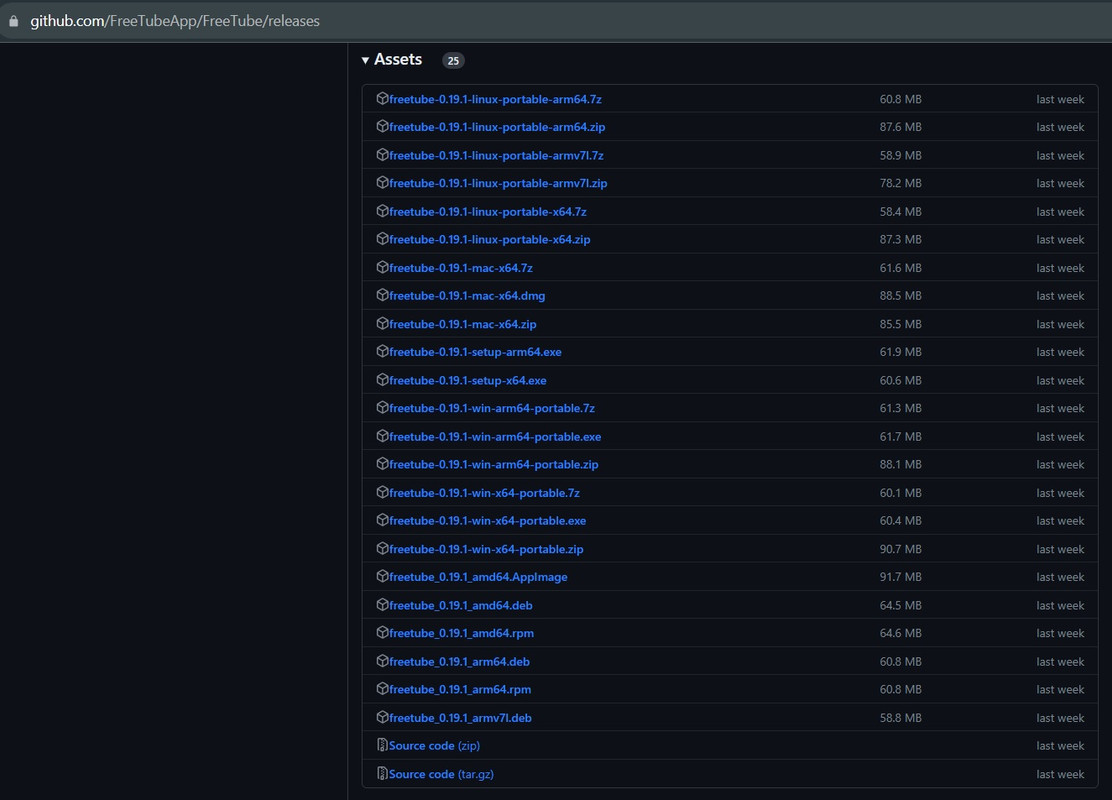Click the package icon beside amd64.AppImage
The image size is (1112, 800).
pyautogui.click(x=382, y=576)
